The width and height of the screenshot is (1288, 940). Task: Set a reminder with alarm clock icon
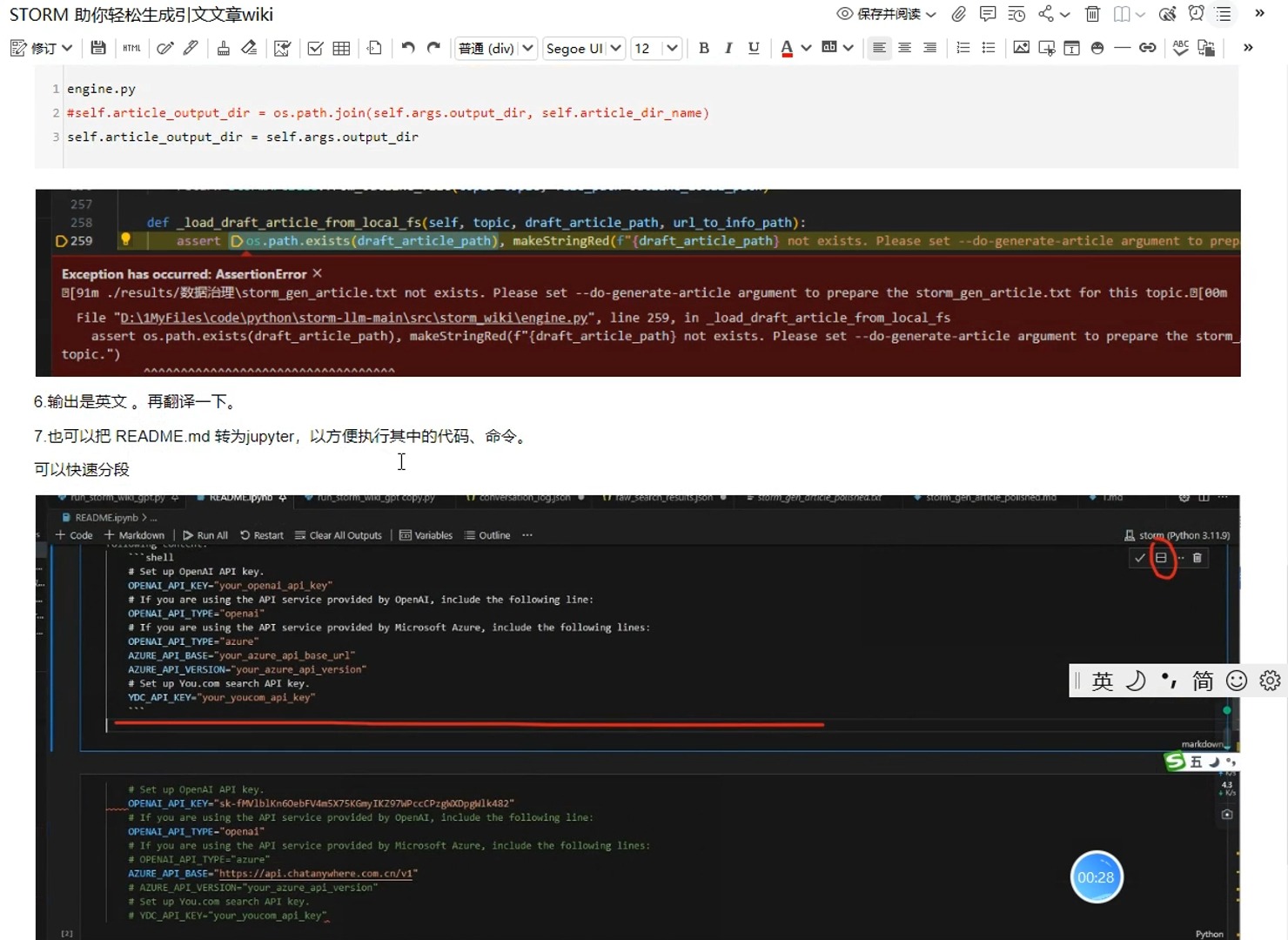click(x=1197, y=14)
